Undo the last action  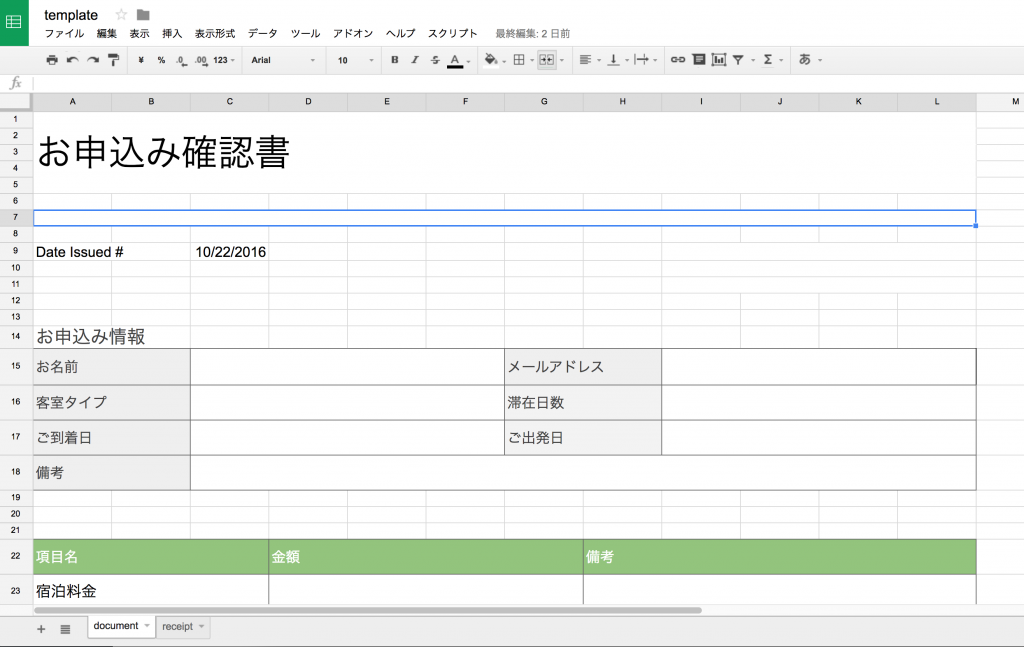[x=72, y=60]
